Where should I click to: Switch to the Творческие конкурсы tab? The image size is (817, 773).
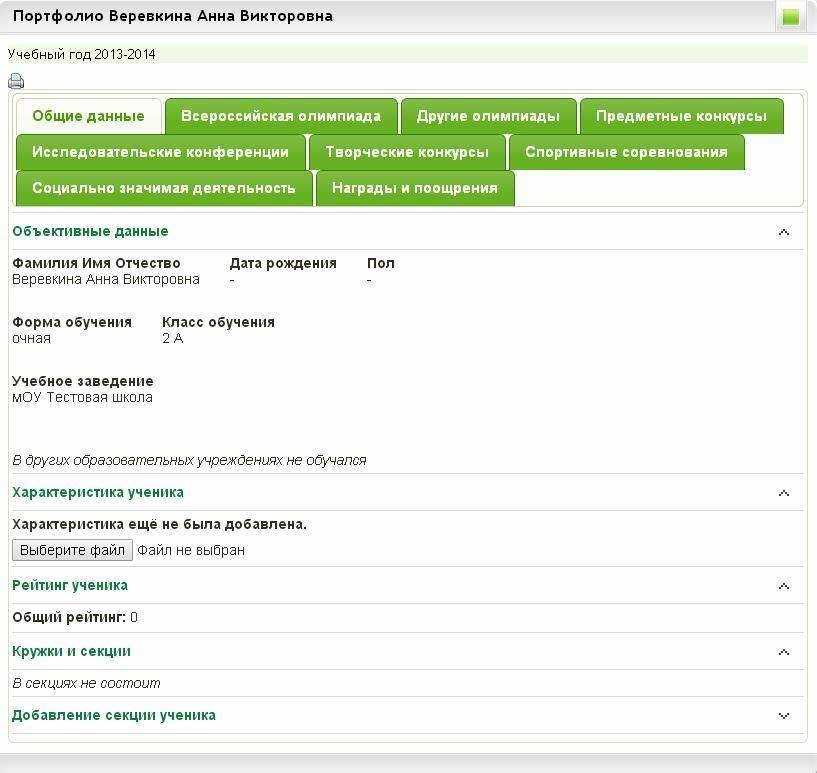(407, 152)
